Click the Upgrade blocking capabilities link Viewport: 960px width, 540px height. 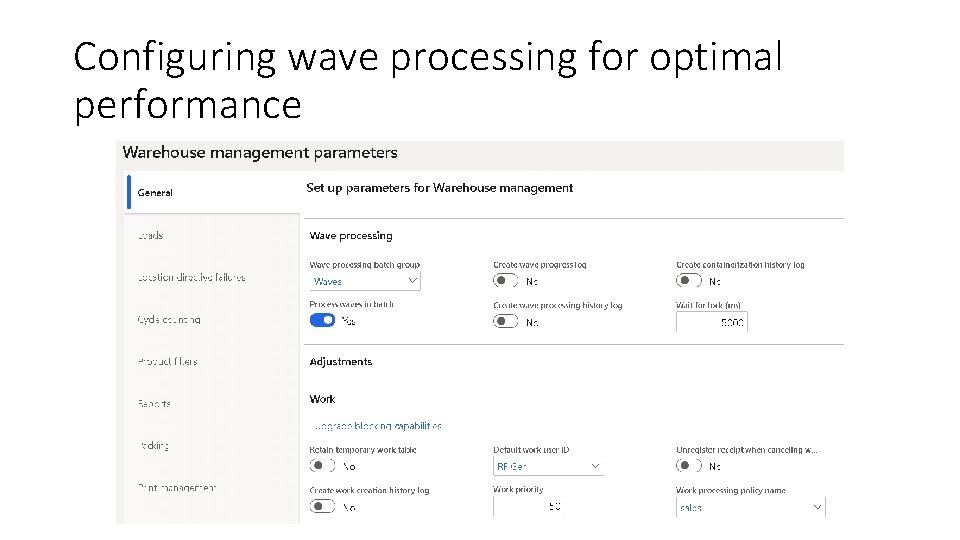pyautogui.click(x=376, y=426)
